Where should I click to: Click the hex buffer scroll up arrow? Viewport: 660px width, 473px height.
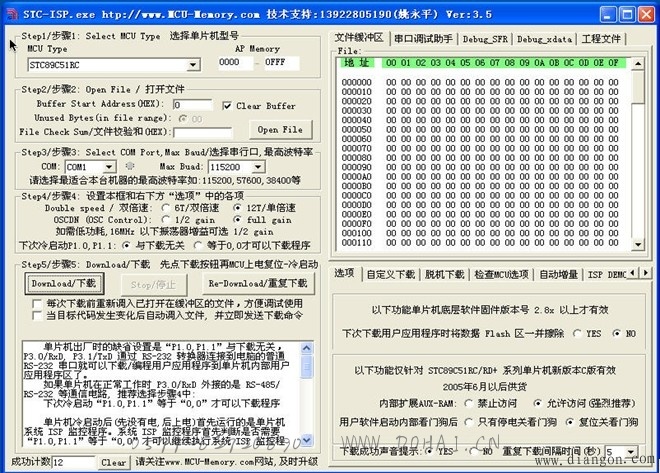point(638,64)
